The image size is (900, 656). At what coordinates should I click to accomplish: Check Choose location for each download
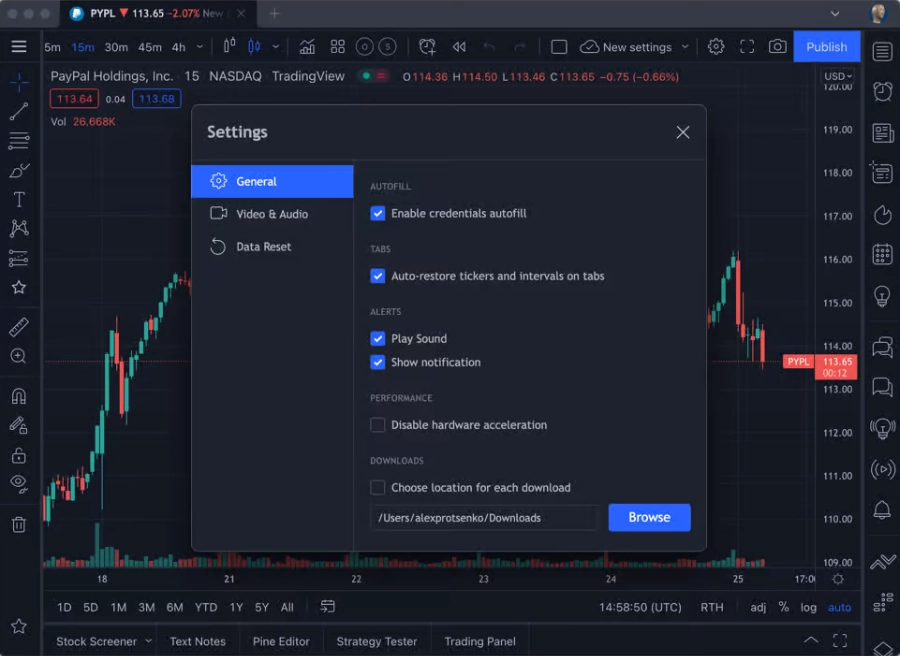tap(377, 487)
